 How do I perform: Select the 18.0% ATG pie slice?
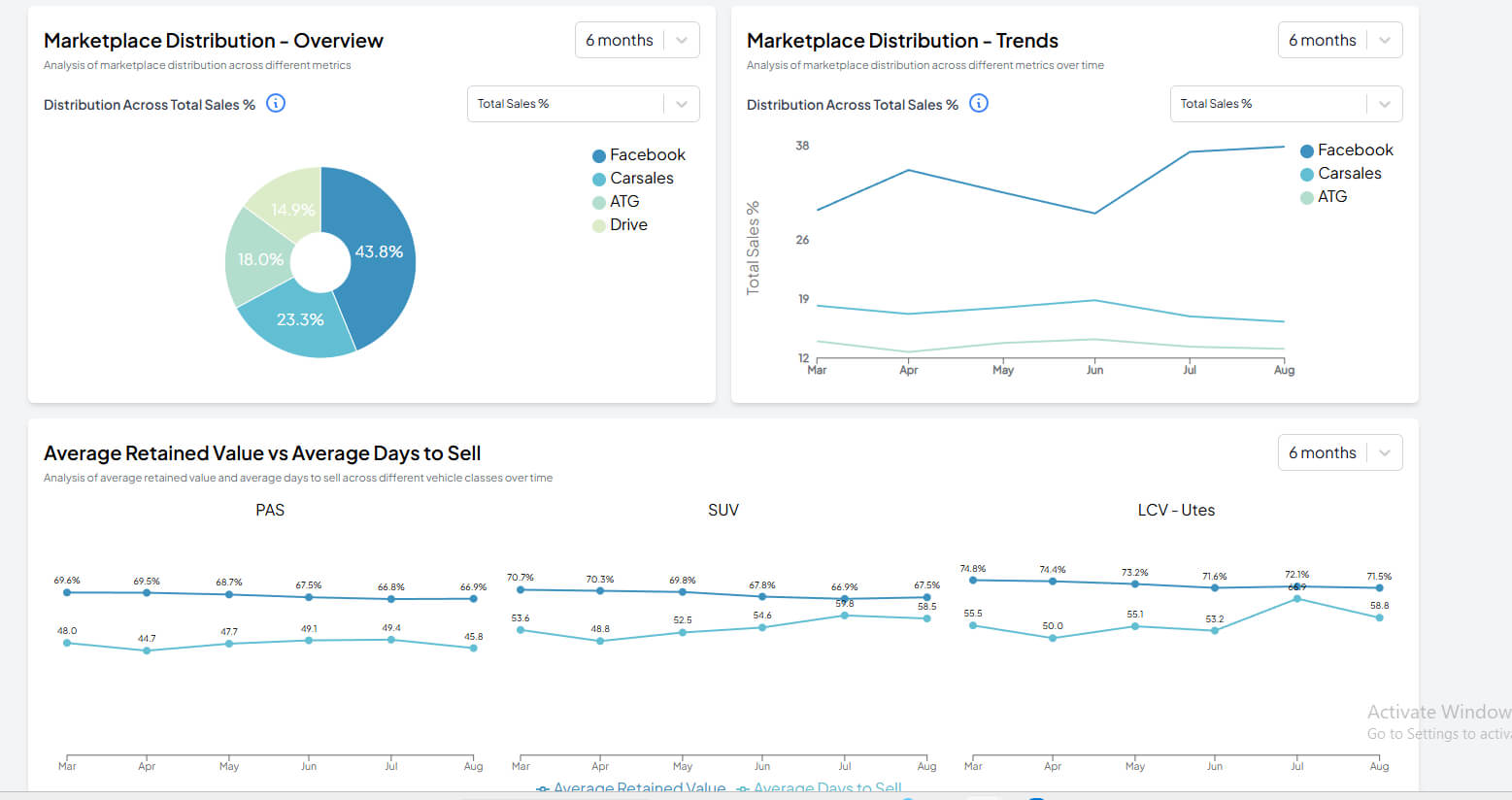pyautogui.click(x=260, y=259)
